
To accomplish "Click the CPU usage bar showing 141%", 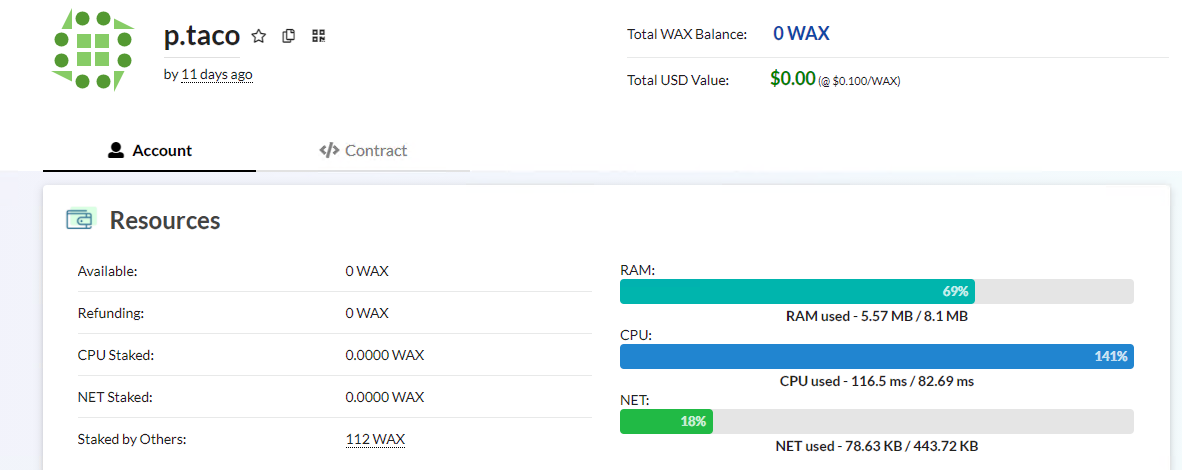I will [877, 356].
